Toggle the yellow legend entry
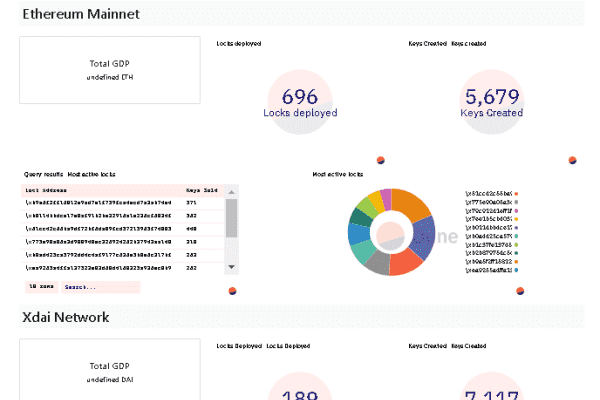The height and width of the screenshot is (400, 600). (491, 219)
